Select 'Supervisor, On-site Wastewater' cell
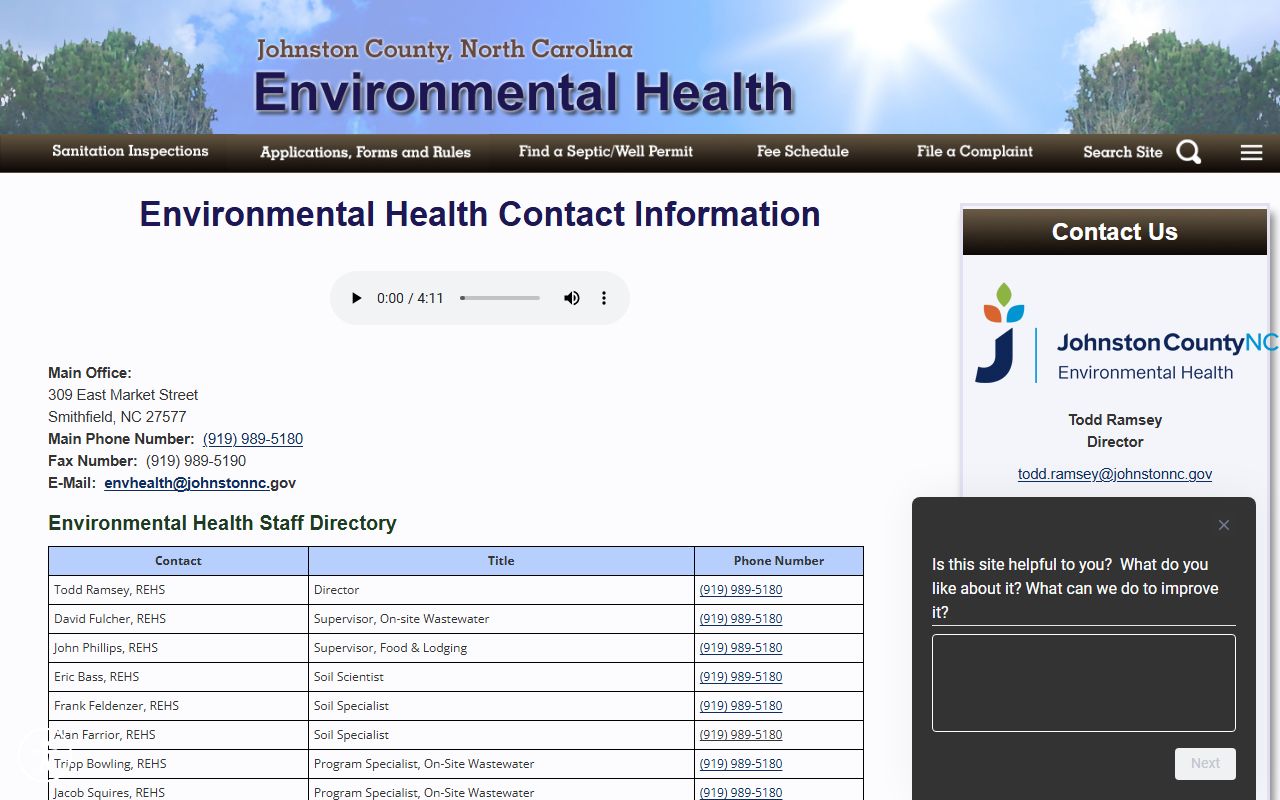This screenshot has width=1280, height=800. 501,619
